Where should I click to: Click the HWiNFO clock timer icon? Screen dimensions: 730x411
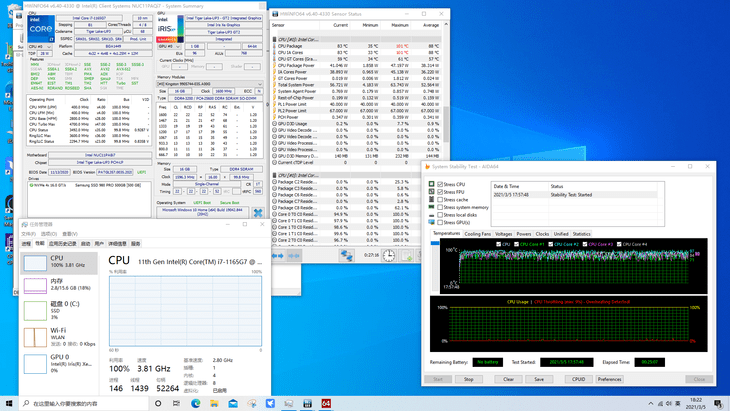click(x=389, y=256)
